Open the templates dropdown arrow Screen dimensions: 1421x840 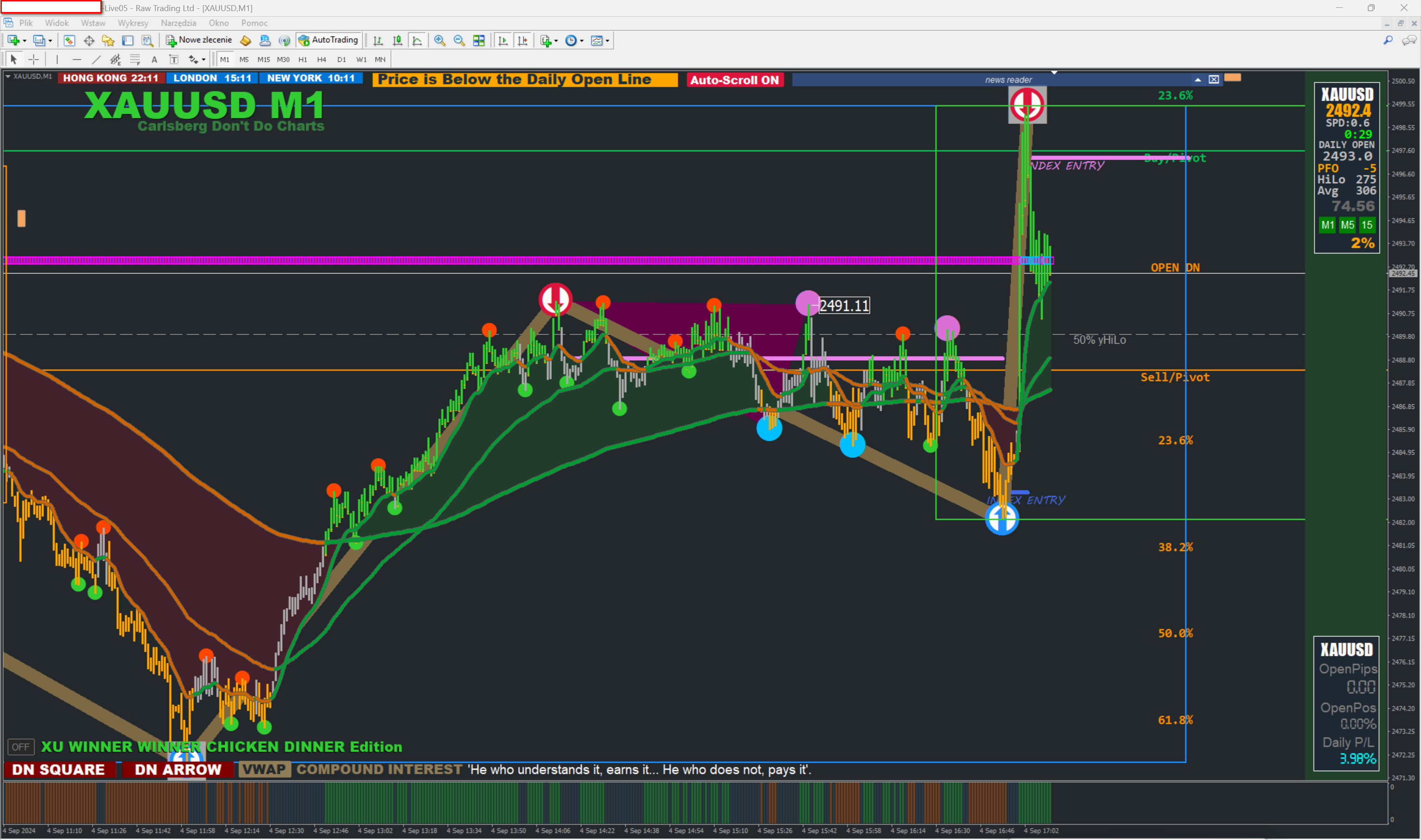tap(608, 41)
